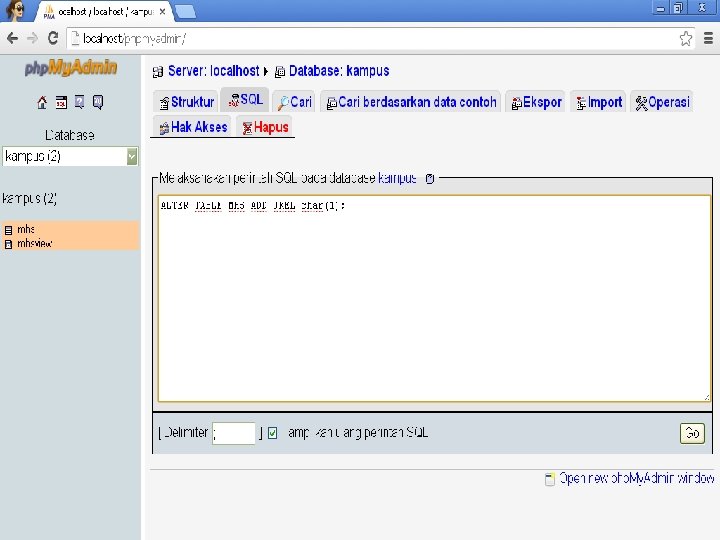Open the Chrome menu icon
The height and width of the screenshot is (540, 720).
click(x=708, y=38)
